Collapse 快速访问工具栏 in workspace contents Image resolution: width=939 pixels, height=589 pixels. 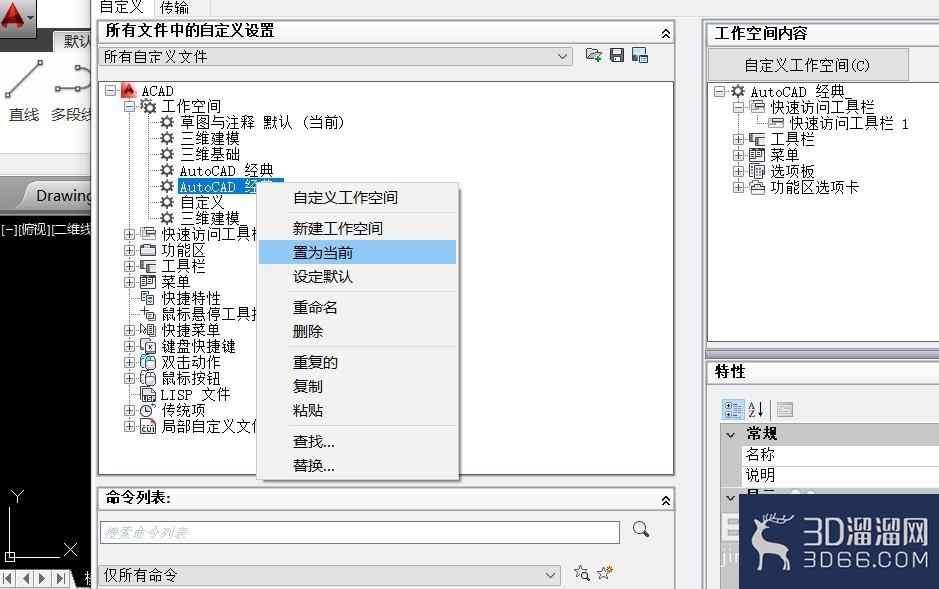tap(738, 107)
